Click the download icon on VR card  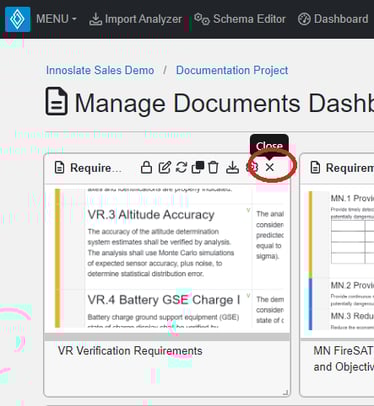232,167
